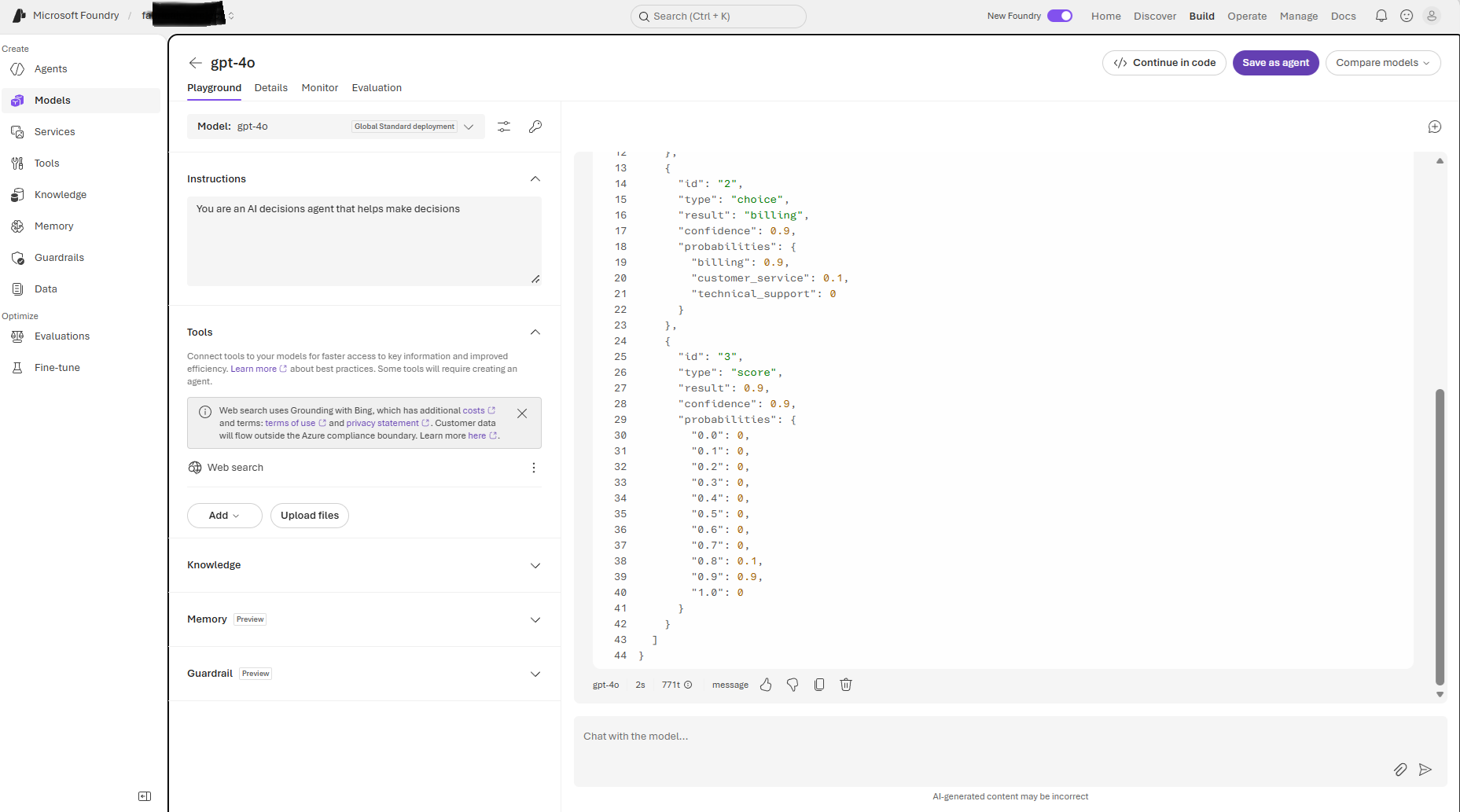
Task: Open Docs in top navigation
Action: click(1344, 16)
